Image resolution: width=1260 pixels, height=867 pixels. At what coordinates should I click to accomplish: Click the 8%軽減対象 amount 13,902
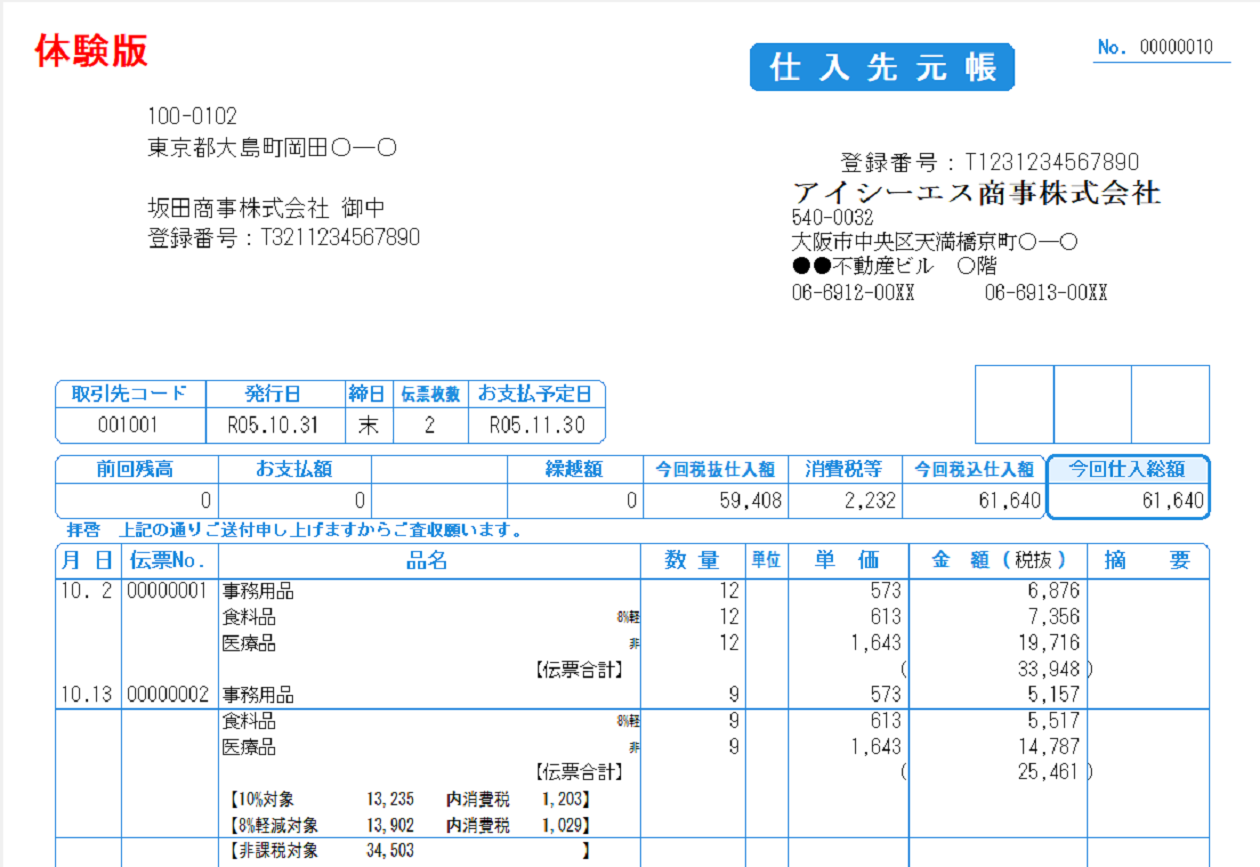[x=391, y=825]
